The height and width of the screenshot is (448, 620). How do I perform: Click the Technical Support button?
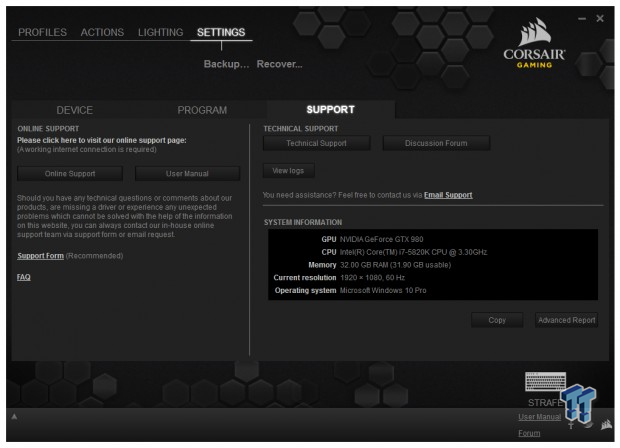point(316,143)
